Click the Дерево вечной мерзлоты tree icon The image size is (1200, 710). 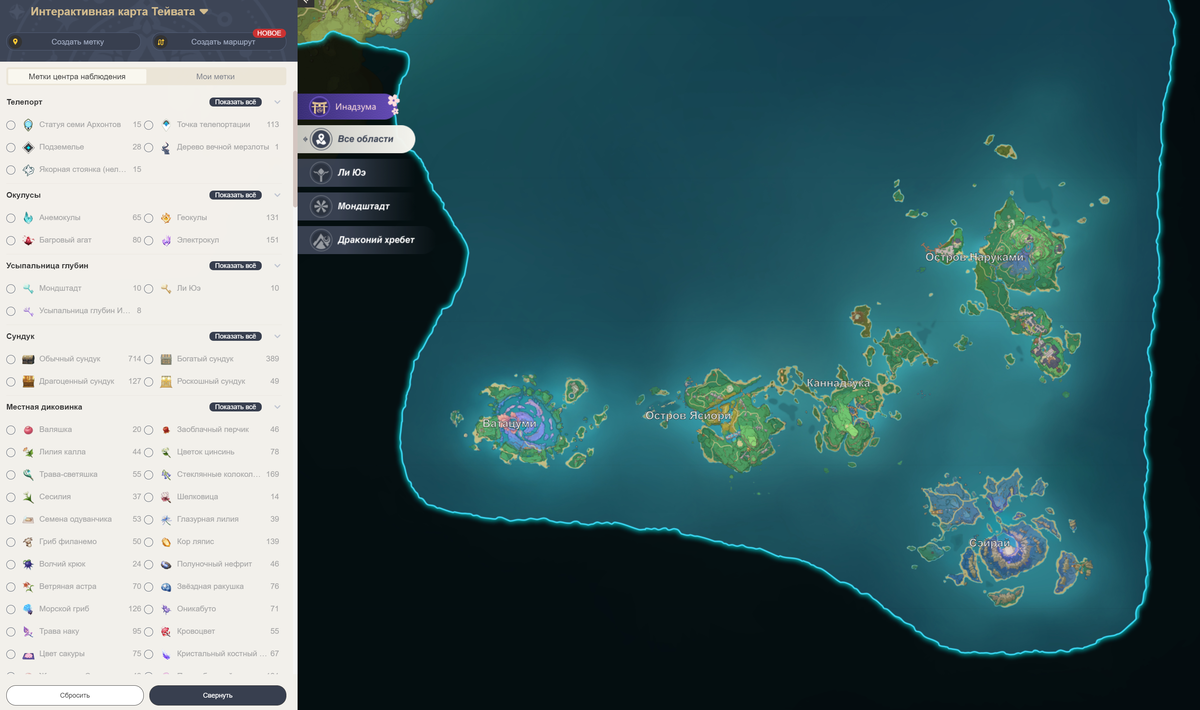click(166, 147)
